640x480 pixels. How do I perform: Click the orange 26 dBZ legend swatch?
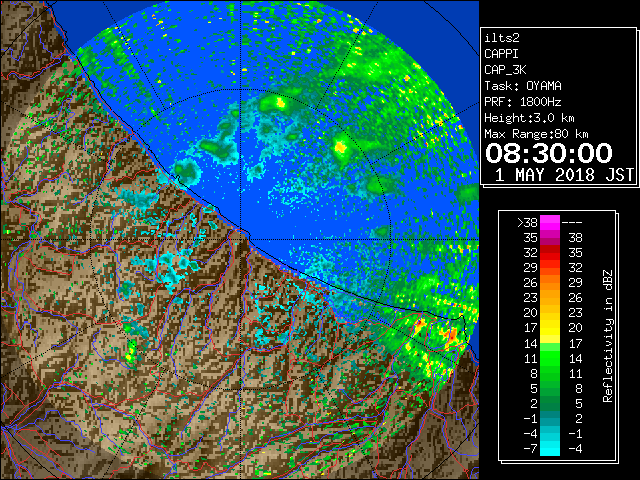(x=550, y=283)
